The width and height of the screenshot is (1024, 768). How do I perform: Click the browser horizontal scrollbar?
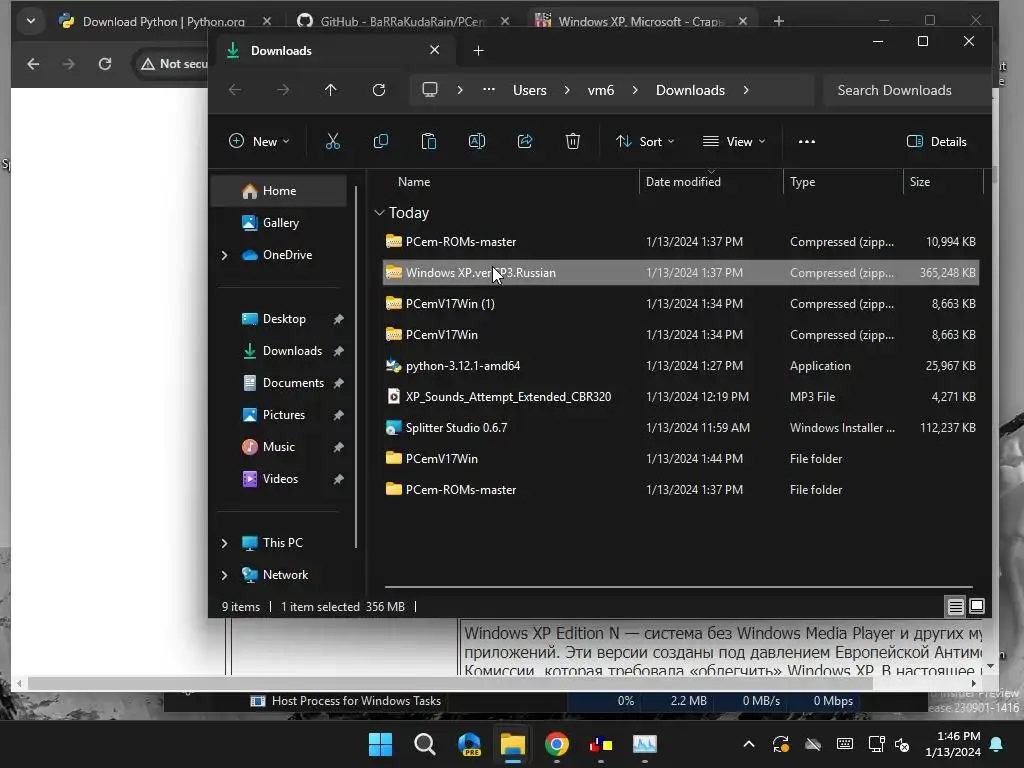[451, 683]
